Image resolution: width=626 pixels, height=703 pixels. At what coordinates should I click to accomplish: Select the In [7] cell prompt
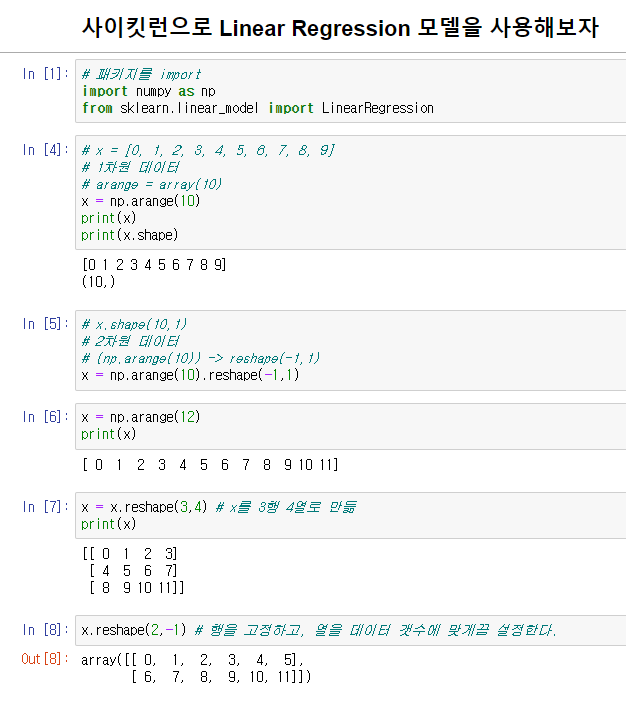(x=45, y=507)
